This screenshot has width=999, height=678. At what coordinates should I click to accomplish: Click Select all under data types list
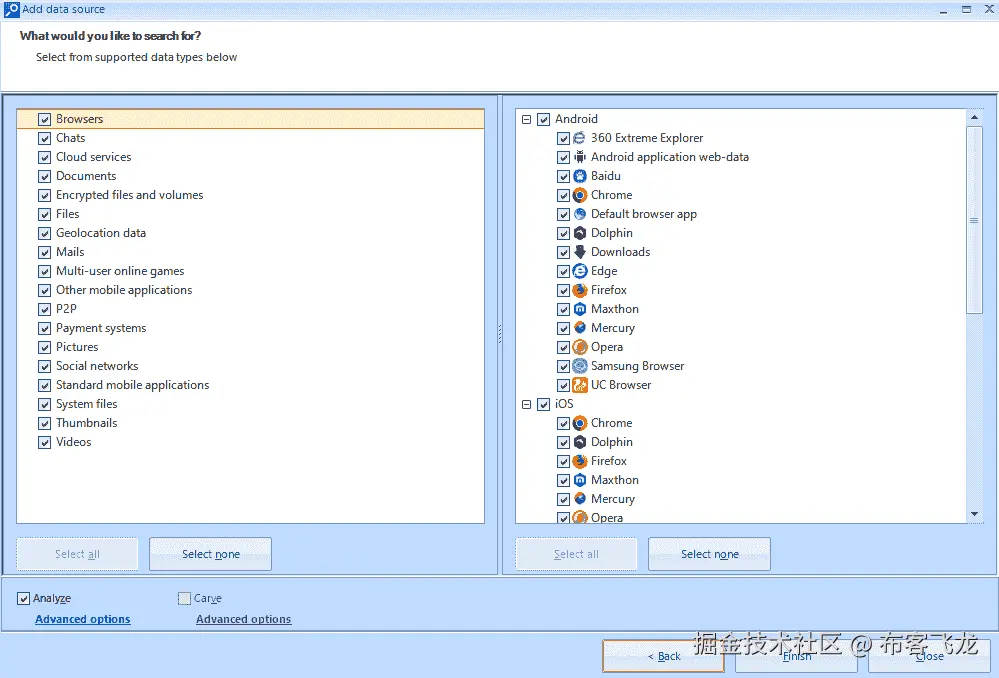(77, 554)
